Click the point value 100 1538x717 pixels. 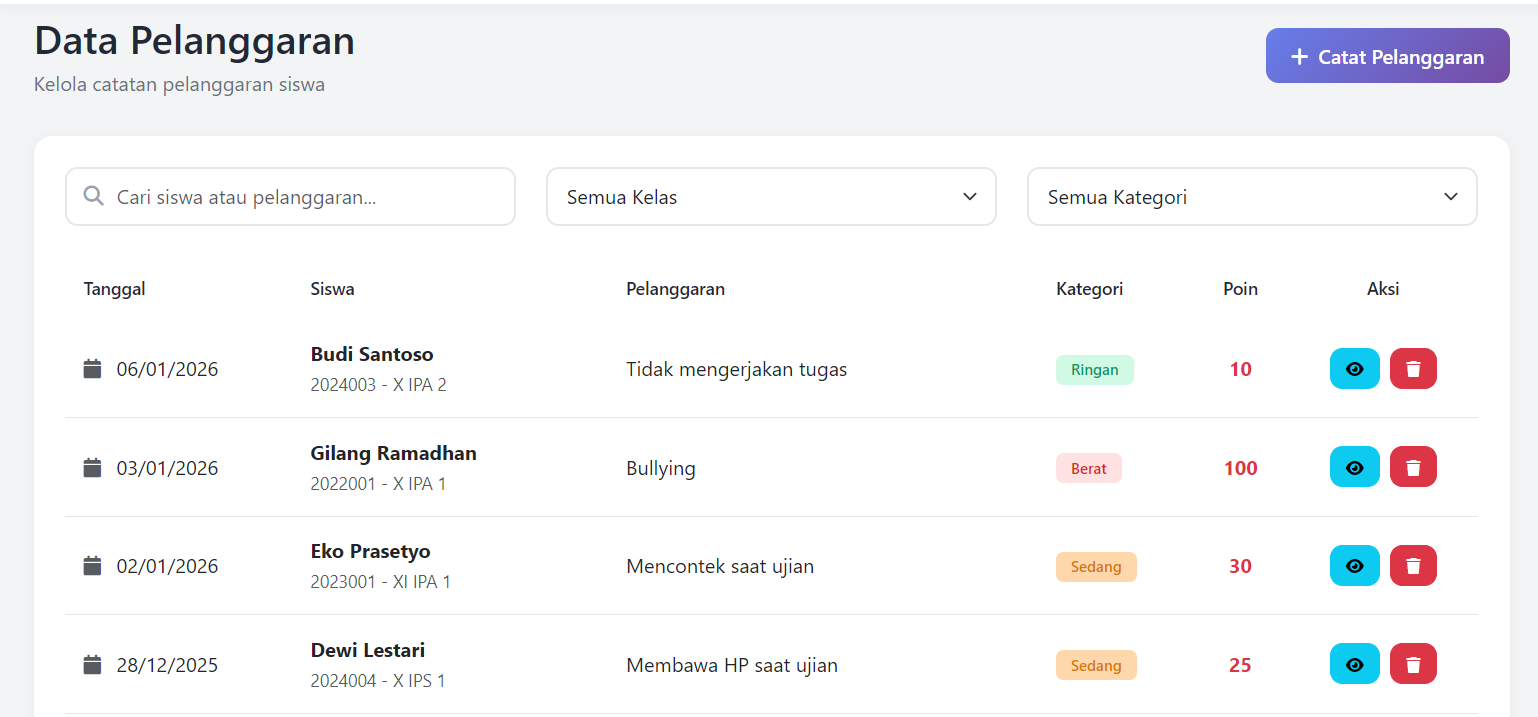point(1241,468)
